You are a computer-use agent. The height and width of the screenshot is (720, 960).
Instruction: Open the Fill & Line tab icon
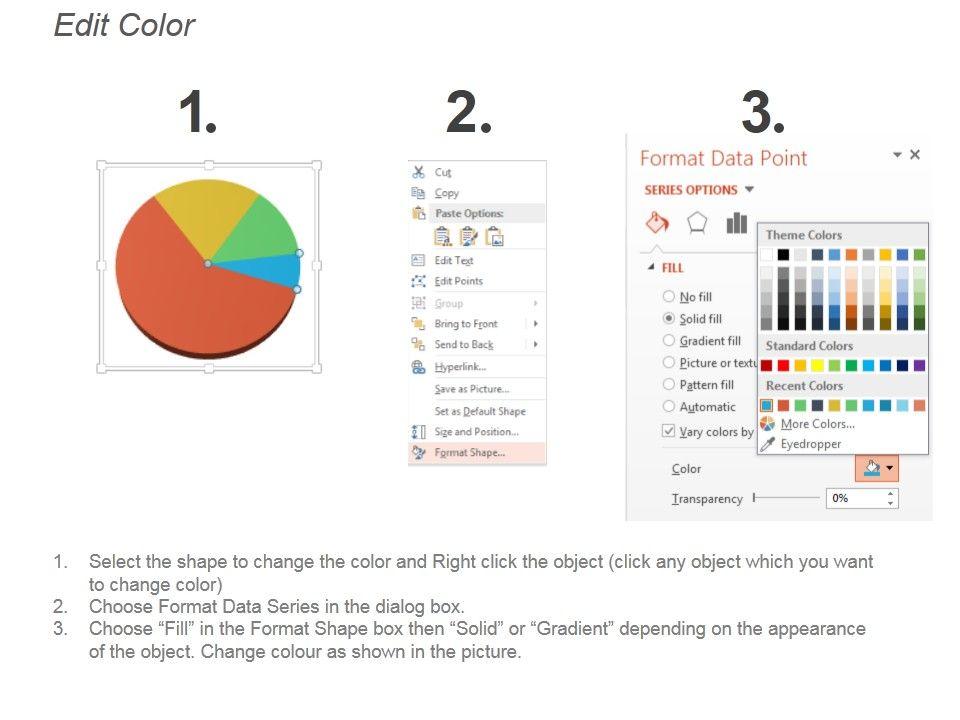657,222
